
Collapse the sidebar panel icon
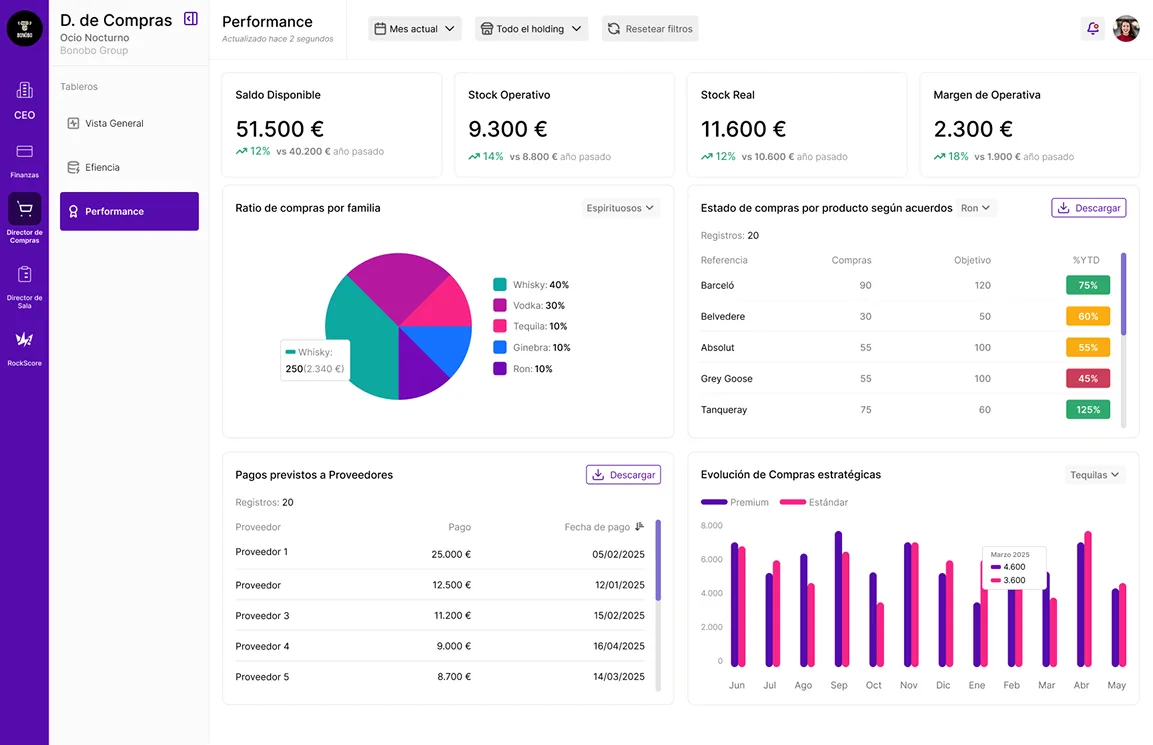point(191,19)
